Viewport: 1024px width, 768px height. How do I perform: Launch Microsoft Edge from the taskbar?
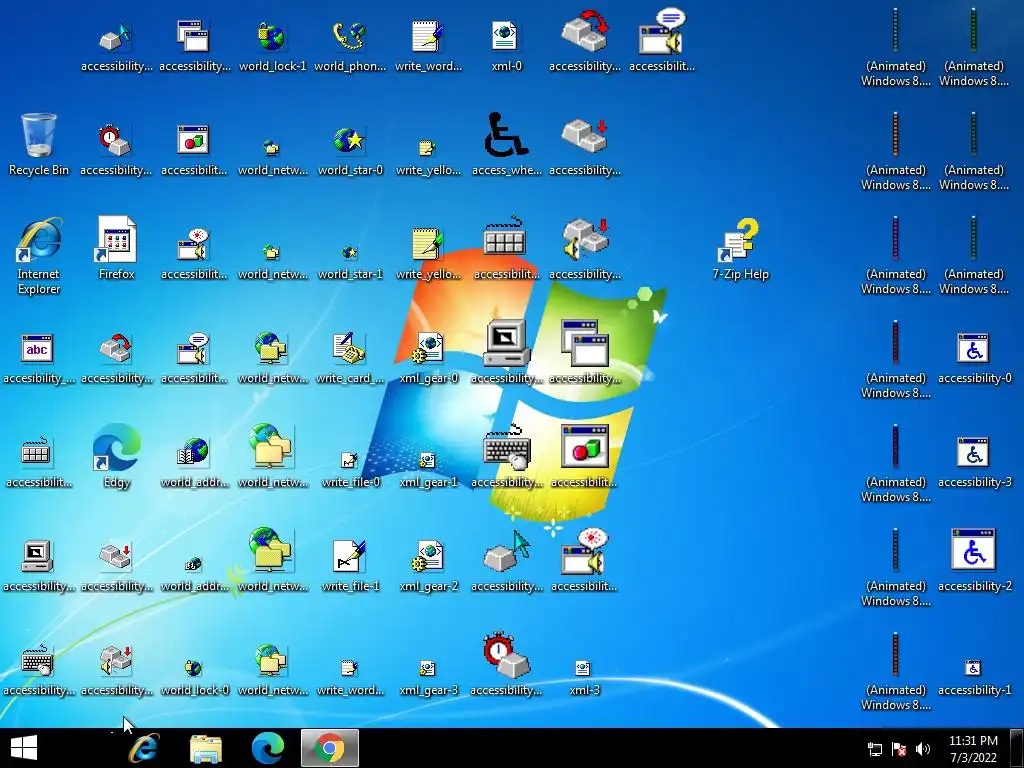[268, 748]
